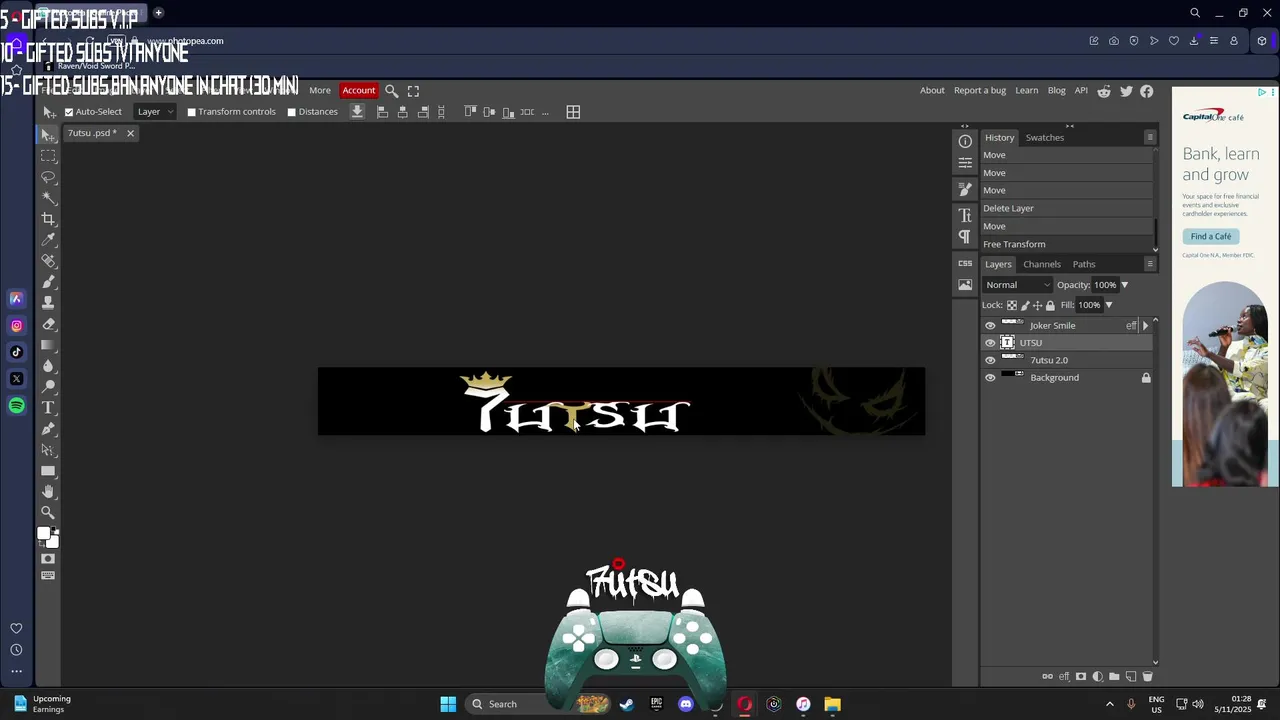Toggle fullscreen mode icon
Viewport: 1280px width, 720px height.
point(413,90)
